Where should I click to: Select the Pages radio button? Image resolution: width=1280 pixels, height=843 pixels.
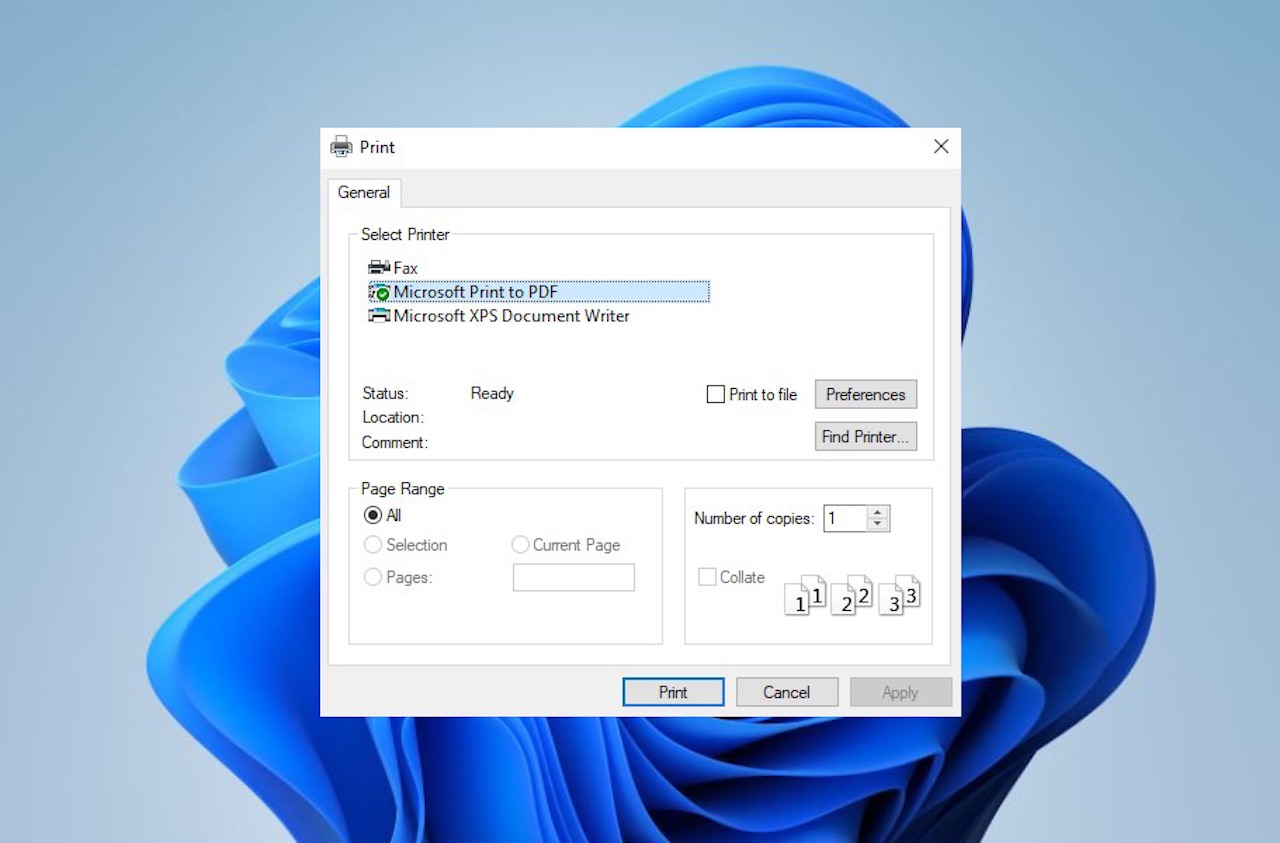pos(373,577)
